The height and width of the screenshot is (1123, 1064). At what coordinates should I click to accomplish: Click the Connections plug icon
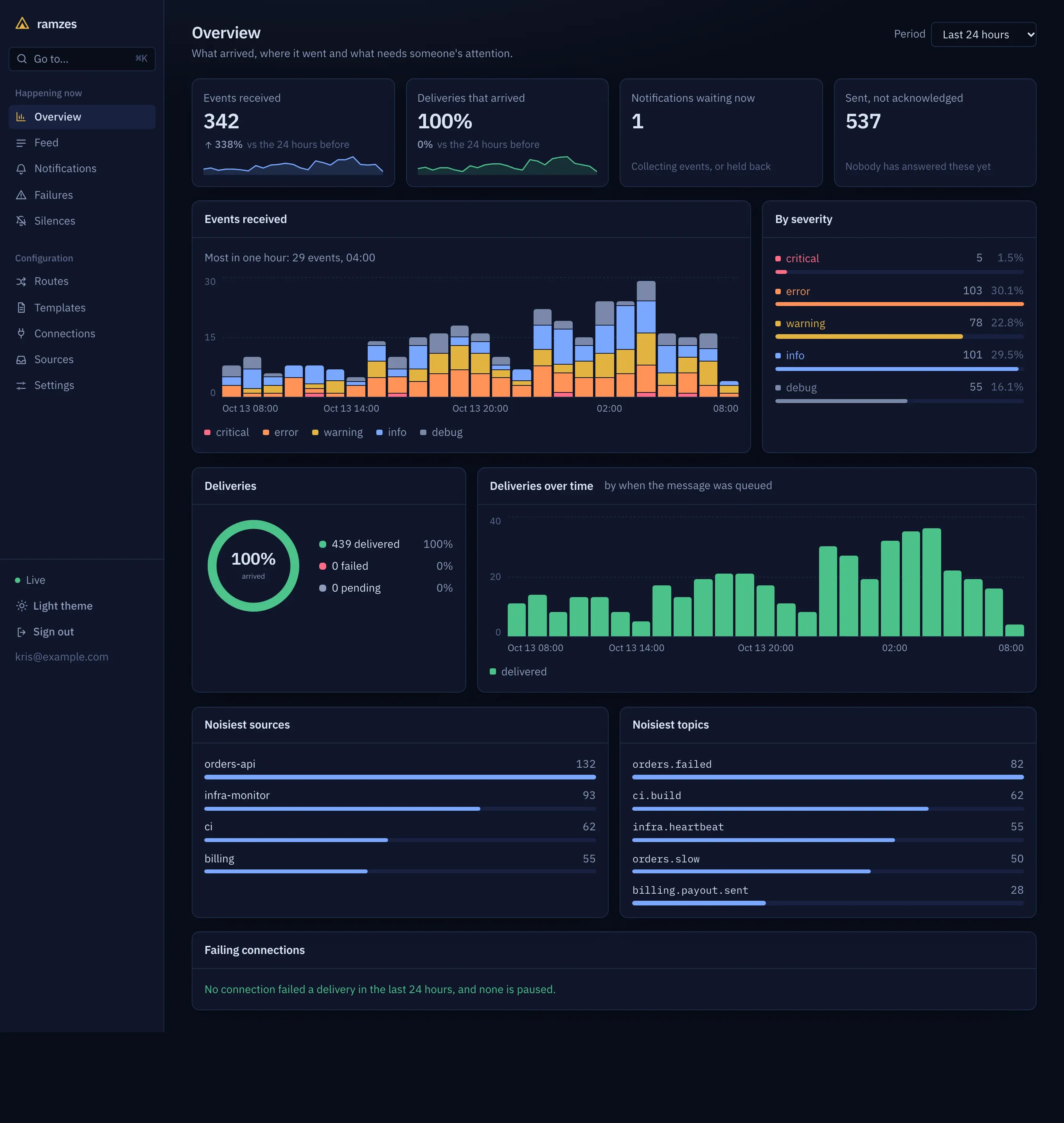pos(21,334)
